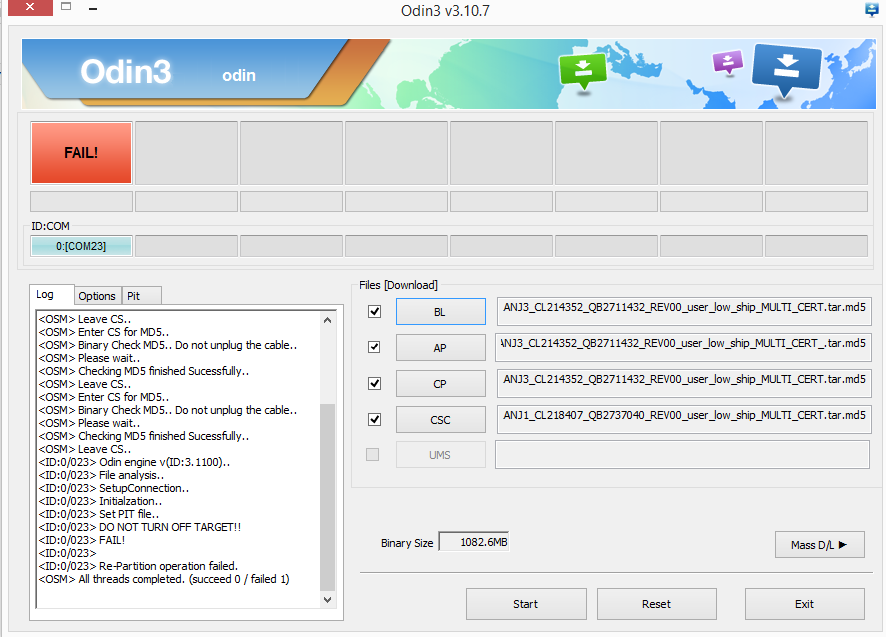The height and width of the screenshot is (637, 886).
Task: Select the 0:[COM23] port indicator
Action: pyautogui.click(x=81, y=246)
